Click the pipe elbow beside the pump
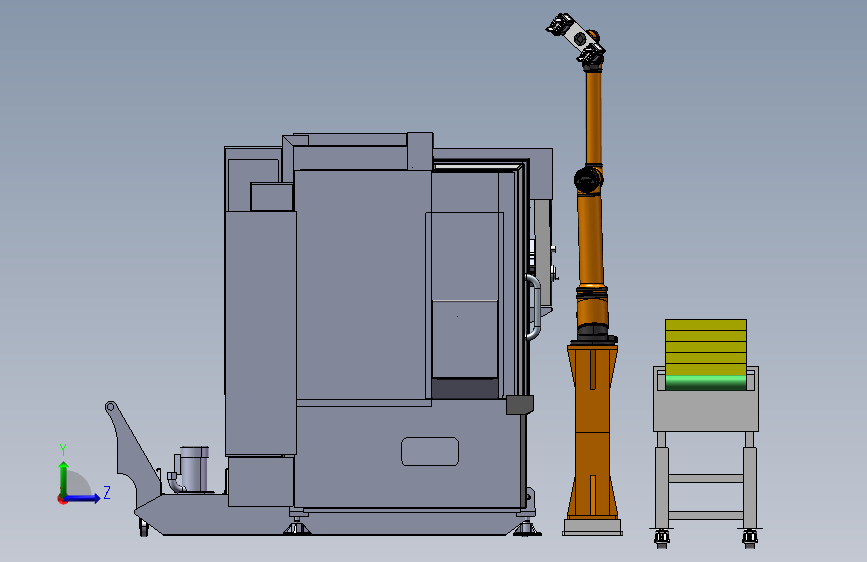 click(x=175, y=482)
